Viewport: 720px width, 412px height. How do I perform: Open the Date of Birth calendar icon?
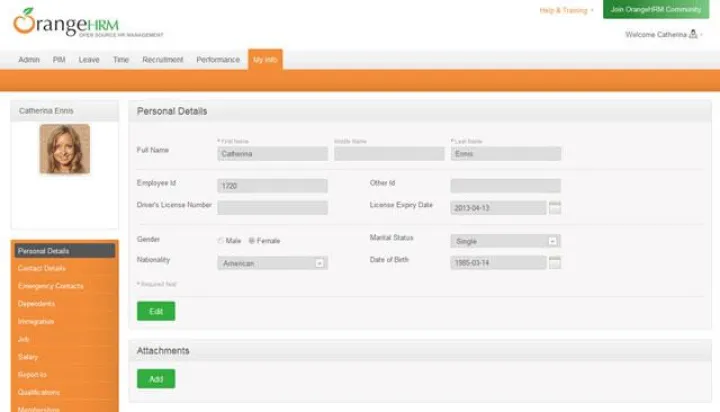[555, 262]
